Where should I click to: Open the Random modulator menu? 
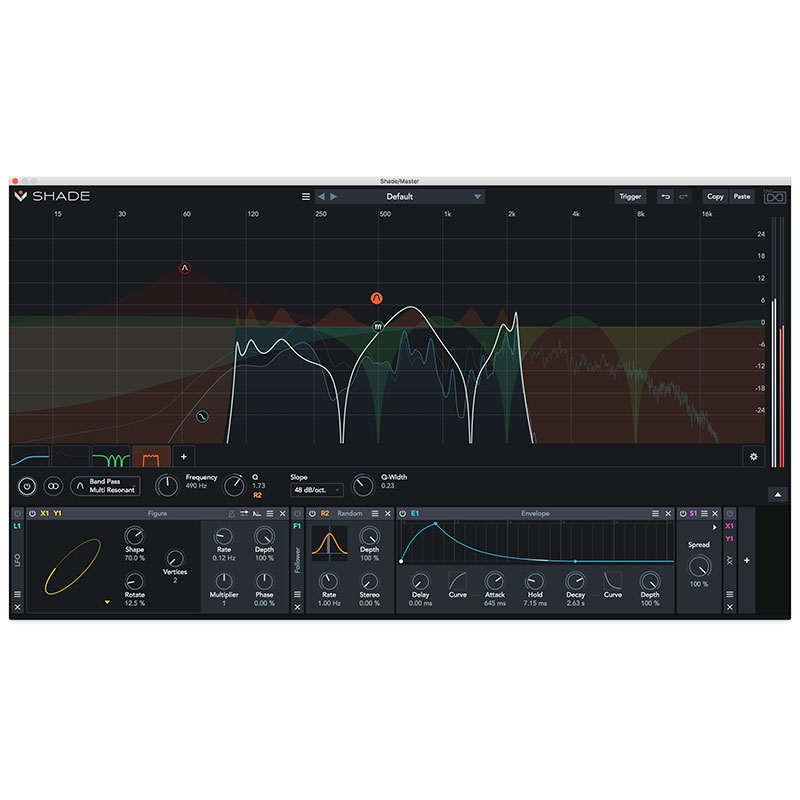[375, 514]
